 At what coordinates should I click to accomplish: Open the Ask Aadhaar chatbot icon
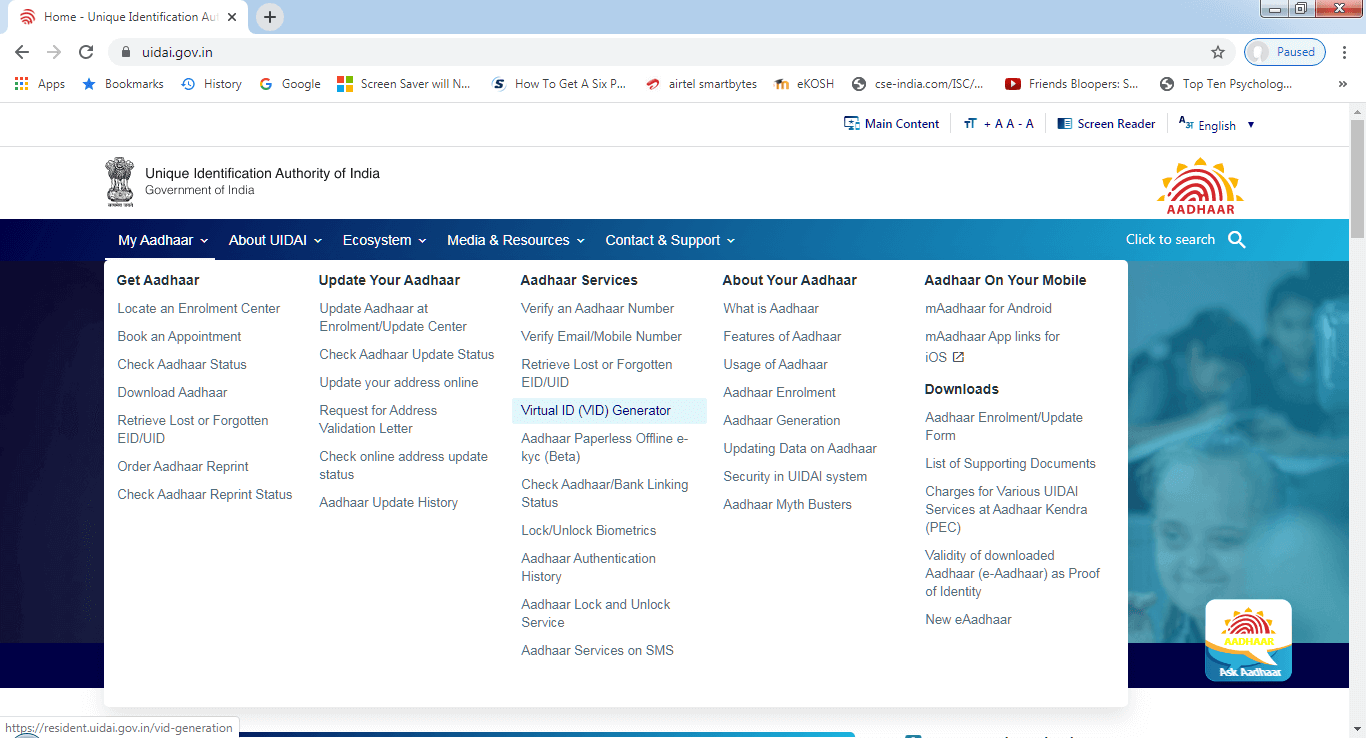coord(1247,640)
